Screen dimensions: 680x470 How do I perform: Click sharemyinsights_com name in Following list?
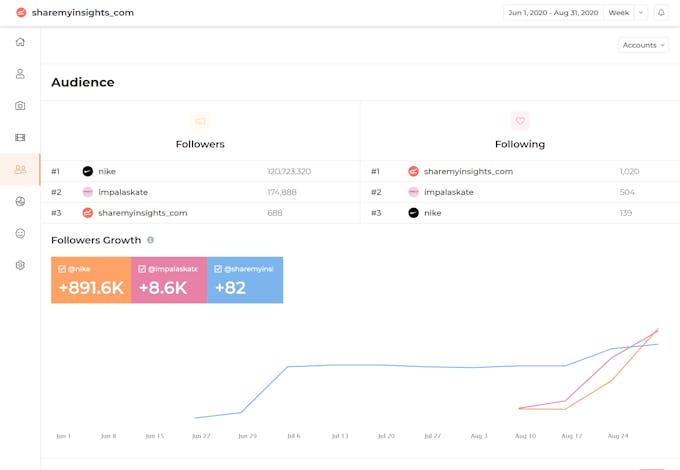click(x=468, y=171)
